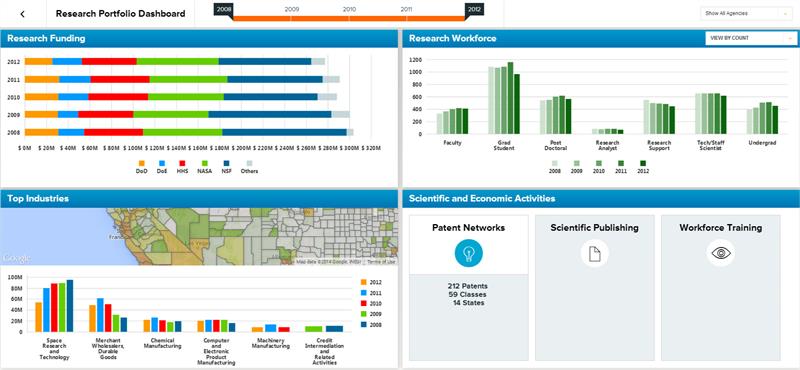Viewport: 800px width, 370px height.
Task: Open Workforce Training eye icon
Action: click(720, 253)
